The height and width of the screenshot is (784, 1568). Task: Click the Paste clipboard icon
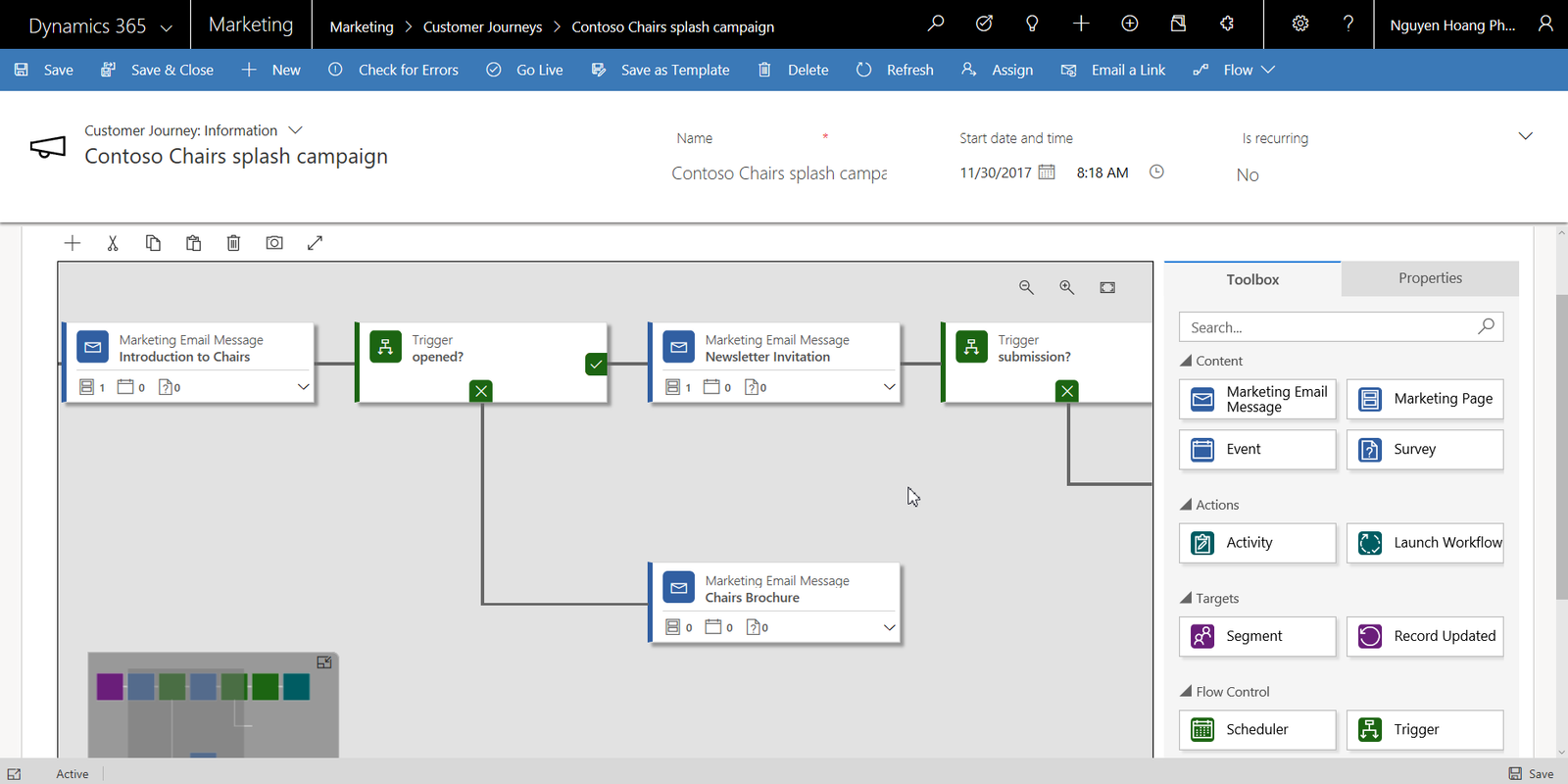pyautogui.click(x=193, y=243)
